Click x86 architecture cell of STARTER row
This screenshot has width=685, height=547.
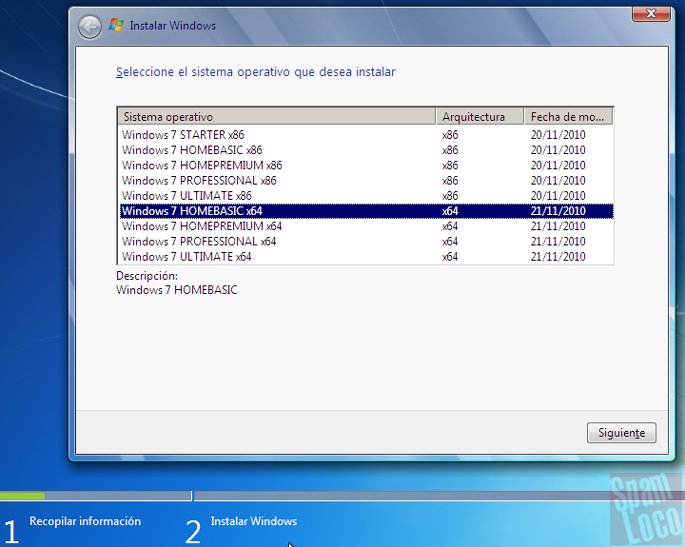450,135
